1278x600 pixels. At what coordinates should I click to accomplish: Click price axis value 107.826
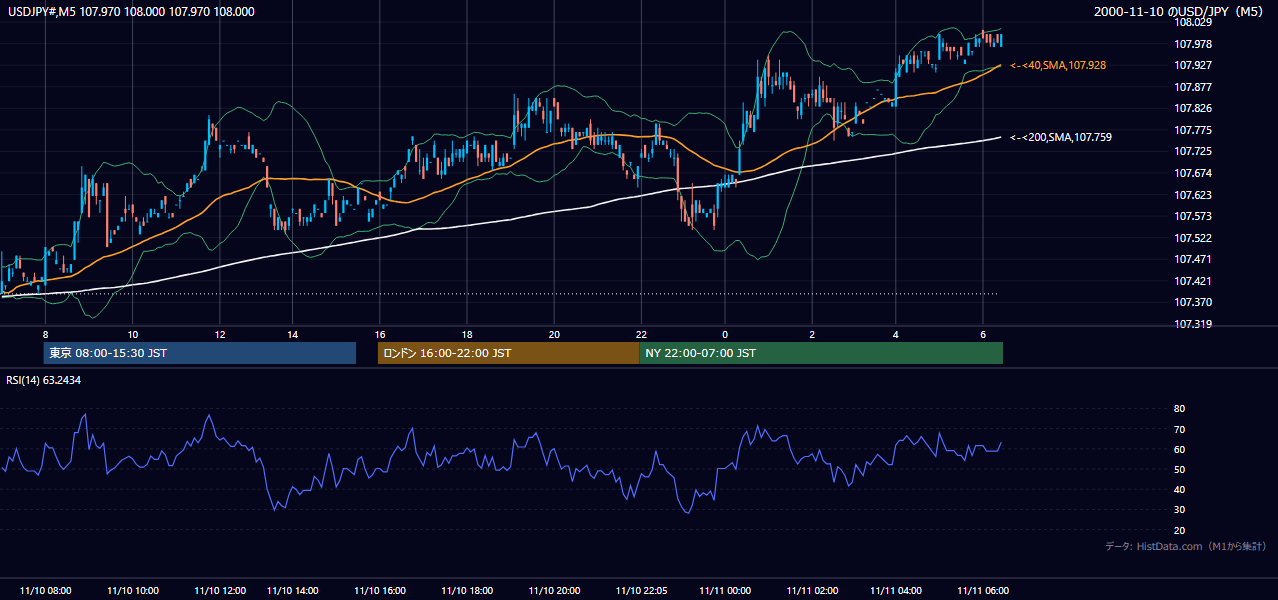coord(1193,108)
